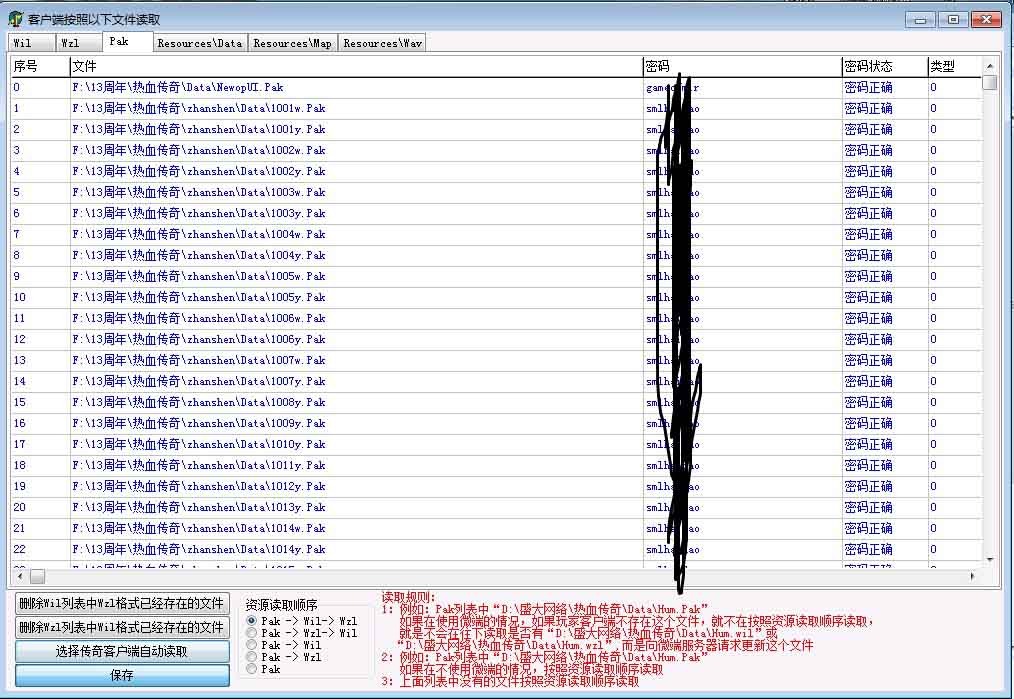This screenshot has height=699, width=1014.
Task: Select file row 1006y.Pak
Action: [496, 339]
